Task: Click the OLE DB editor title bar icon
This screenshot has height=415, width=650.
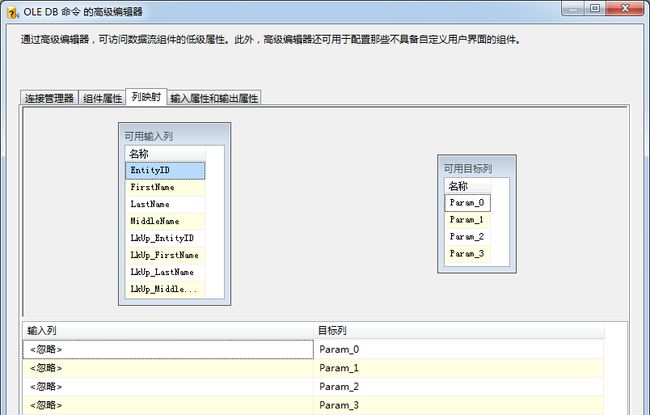Action: [x=12, y=12]
